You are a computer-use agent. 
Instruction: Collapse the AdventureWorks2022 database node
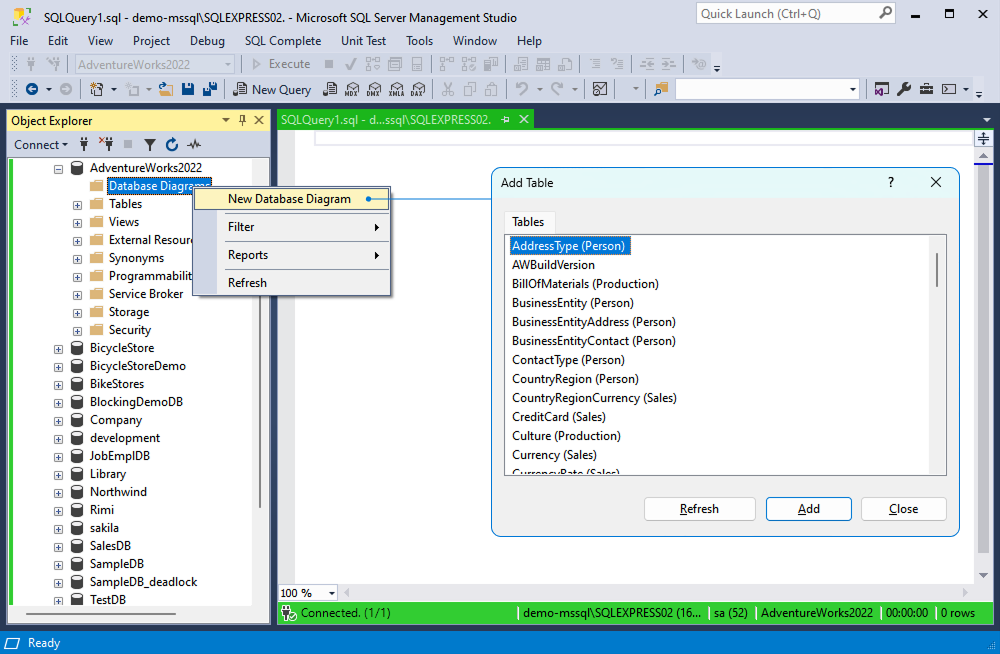[x=58, y=167]
